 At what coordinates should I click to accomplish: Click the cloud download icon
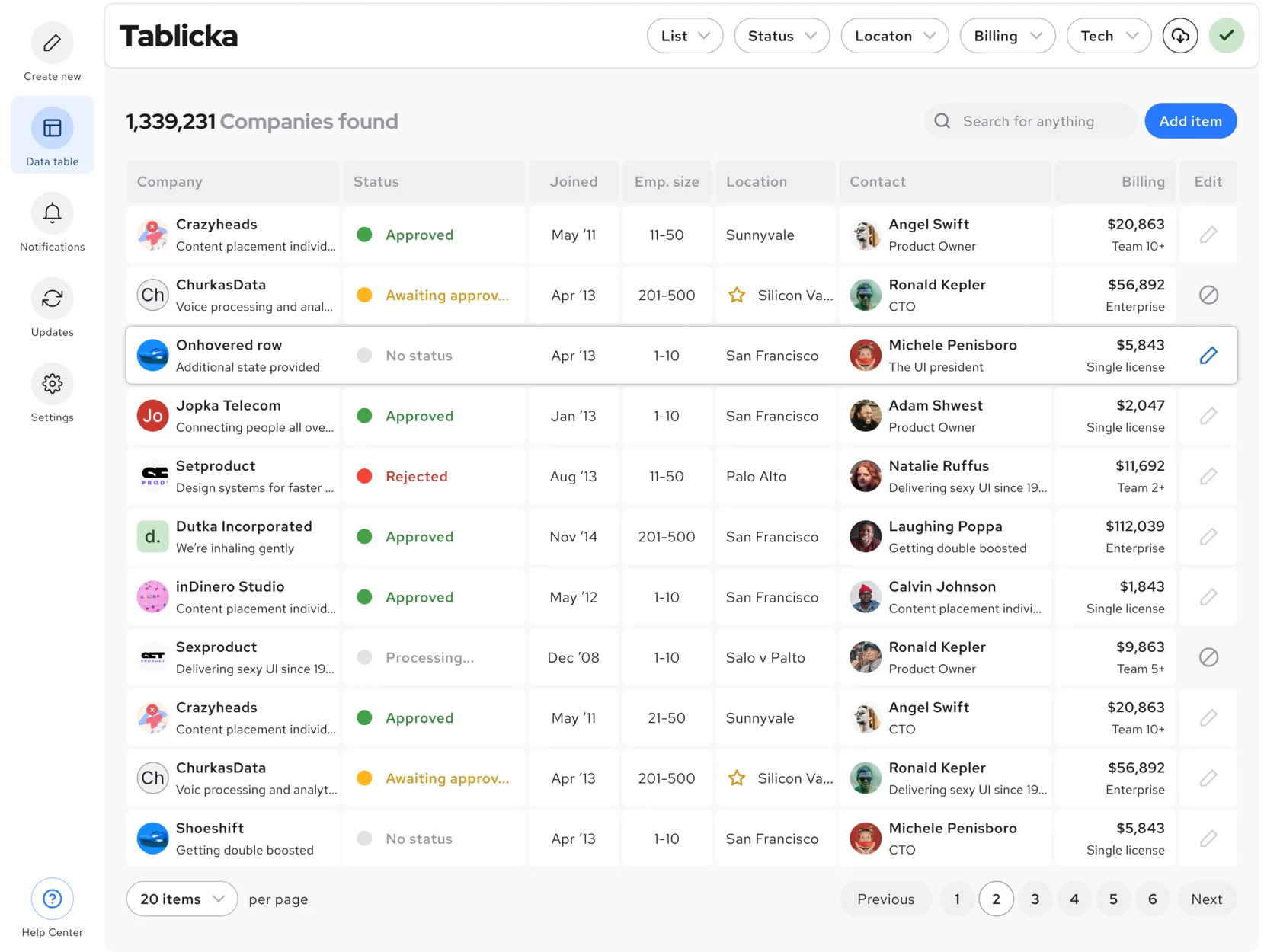(x=1179, y=36)
